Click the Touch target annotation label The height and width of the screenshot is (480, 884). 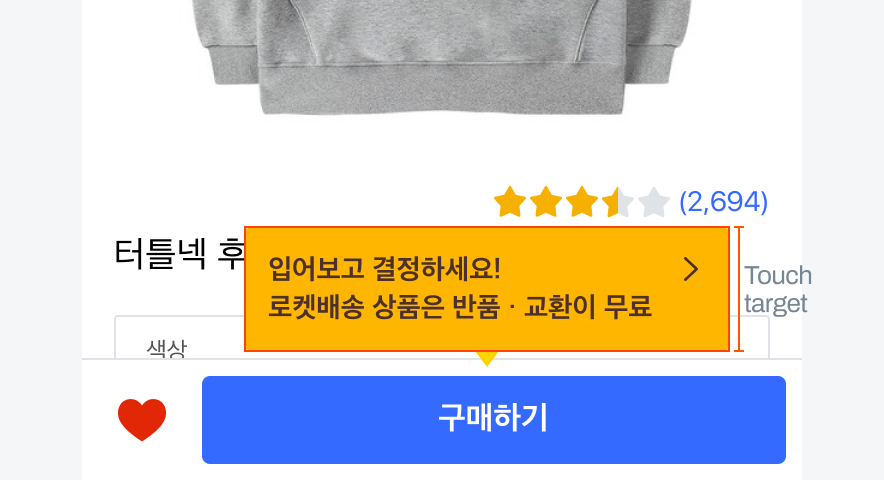tap(778, 289)
